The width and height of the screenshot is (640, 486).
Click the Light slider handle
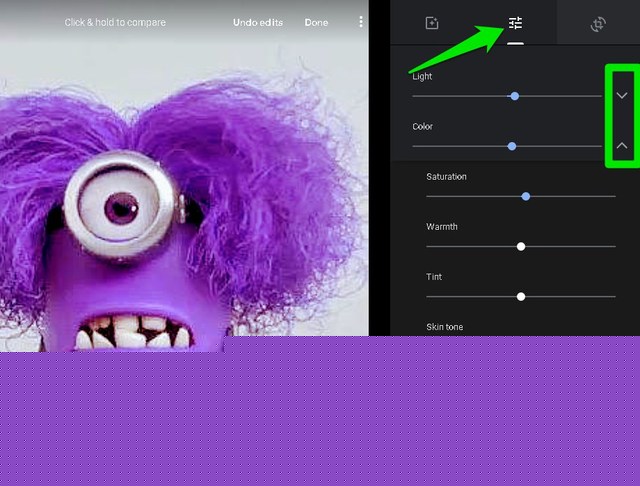click(x=514, y=96)
